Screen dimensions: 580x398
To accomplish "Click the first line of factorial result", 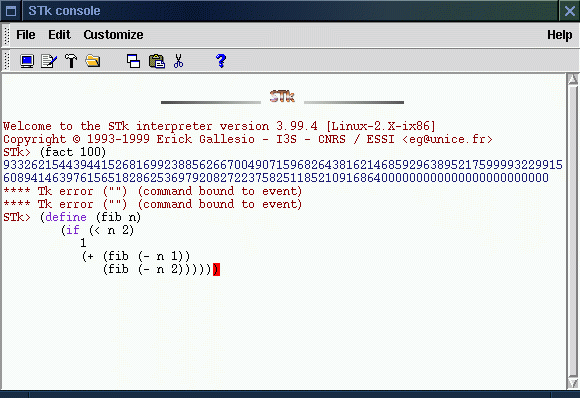I will (x=283, y=165).
